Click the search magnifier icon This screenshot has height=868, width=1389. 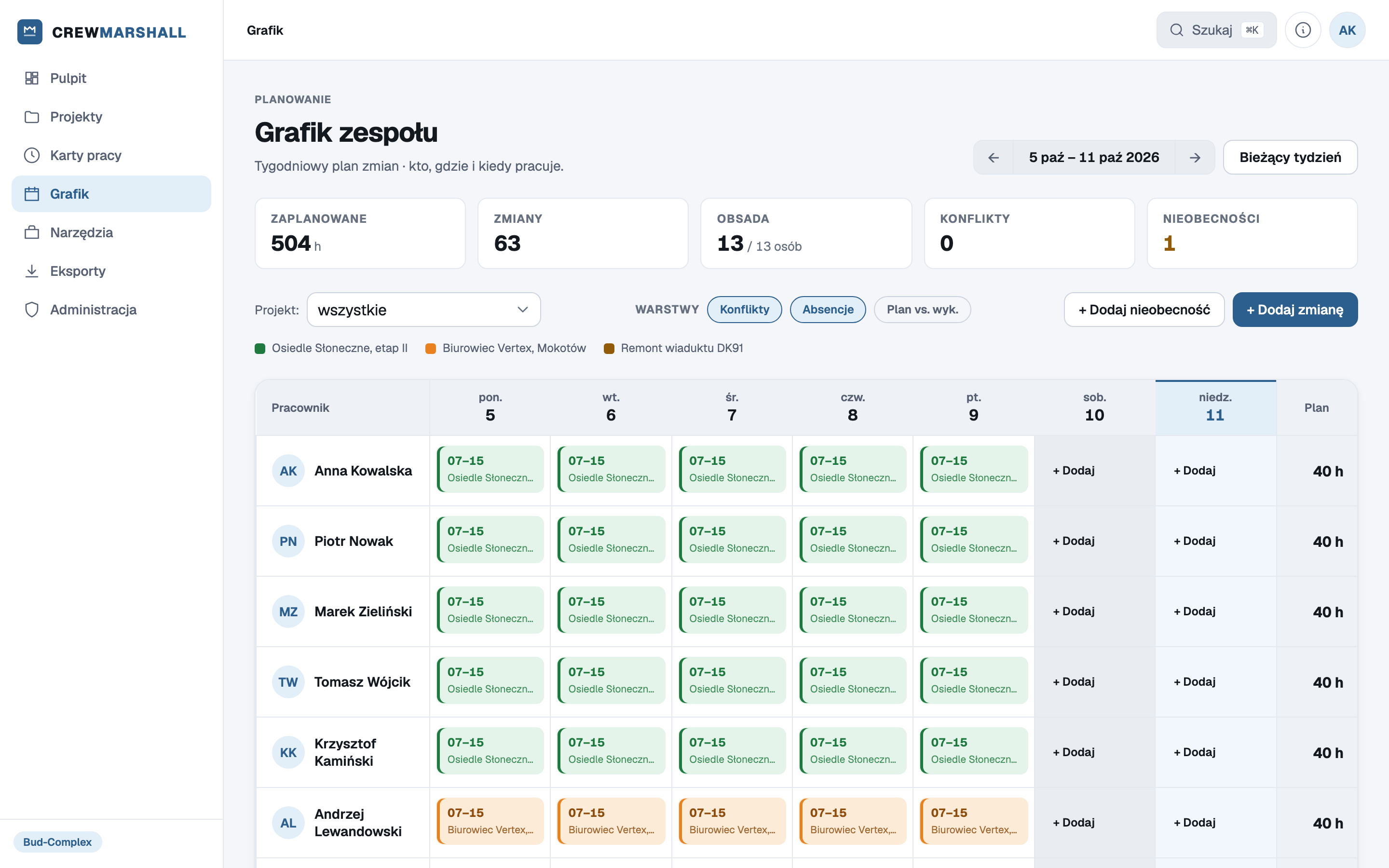click(1177, 30)
